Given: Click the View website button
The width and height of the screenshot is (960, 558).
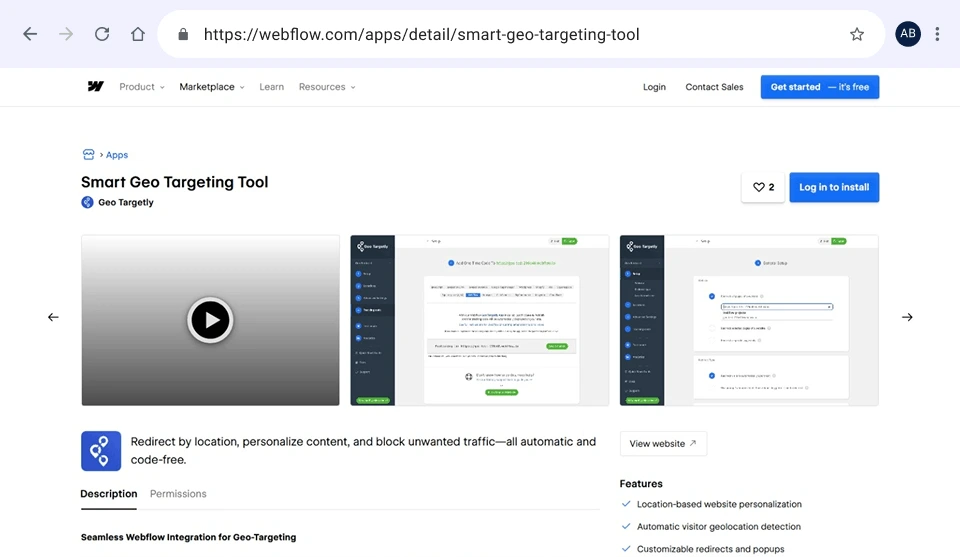Looking at the screenshot, I should (x=663, y=443).
